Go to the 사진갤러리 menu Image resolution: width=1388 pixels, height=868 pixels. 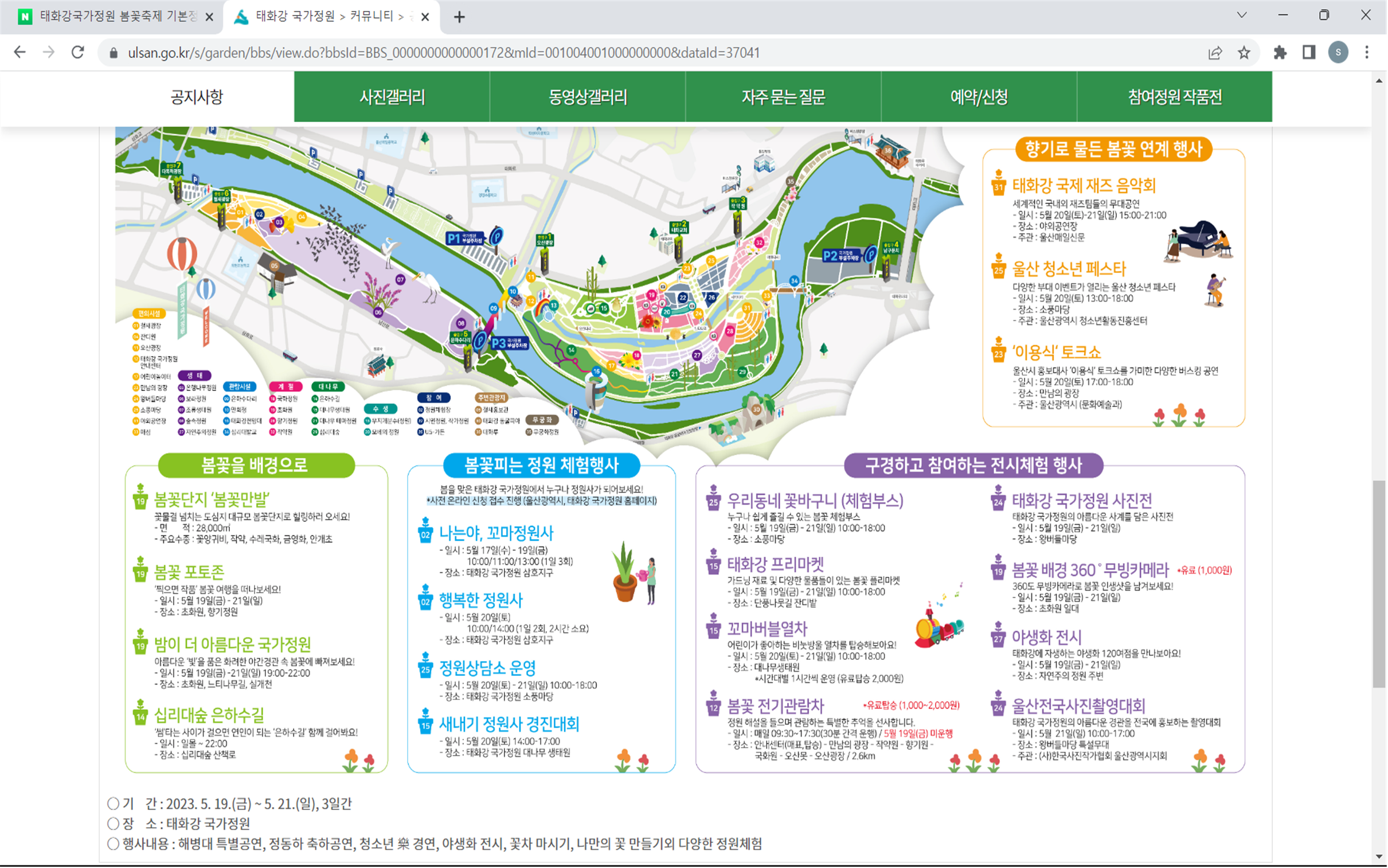pos(392,96)
